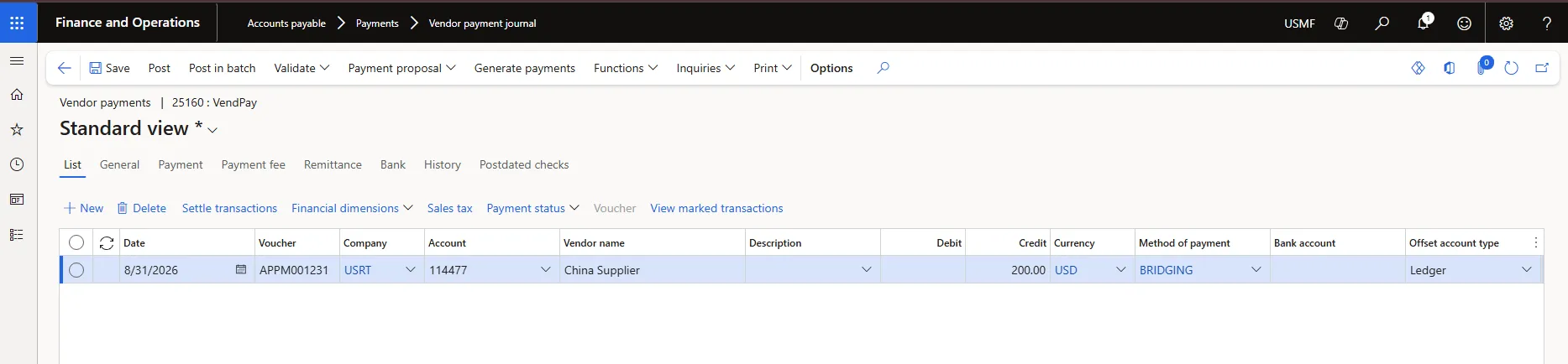Open Copilot icon in top bar
The height and width of the screenshot is (364, 1568).
pyautogui.click(x=1341, y=23)
